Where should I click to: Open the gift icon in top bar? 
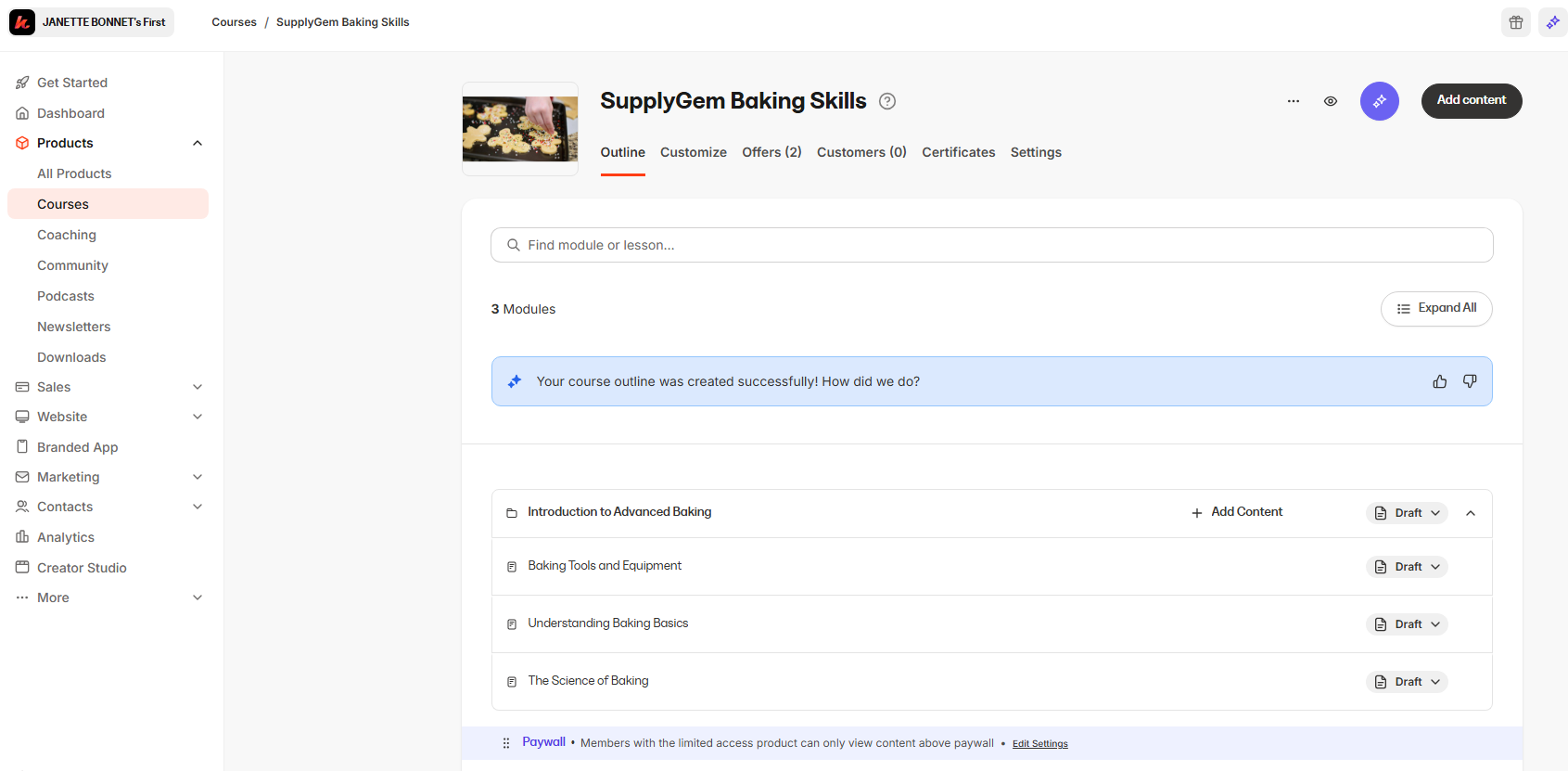click(x=1515, y=22)
